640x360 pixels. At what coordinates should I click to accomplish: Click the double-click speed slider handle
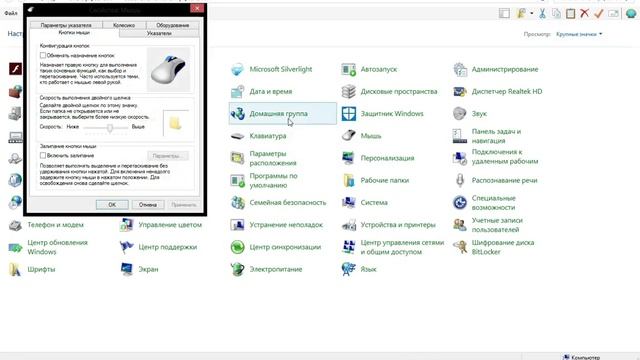[110, 128]
